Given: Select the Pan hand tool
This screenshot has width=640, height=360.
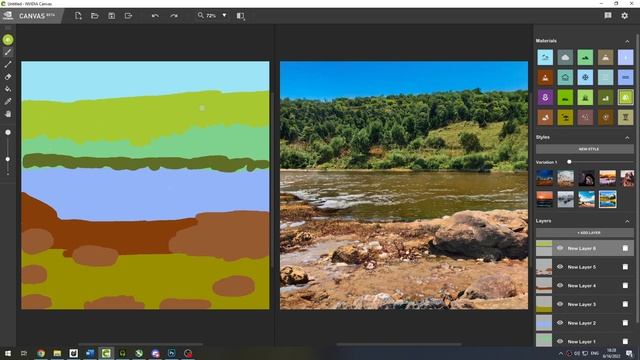Looking at the screenshot, I should [x=8, y=114].
